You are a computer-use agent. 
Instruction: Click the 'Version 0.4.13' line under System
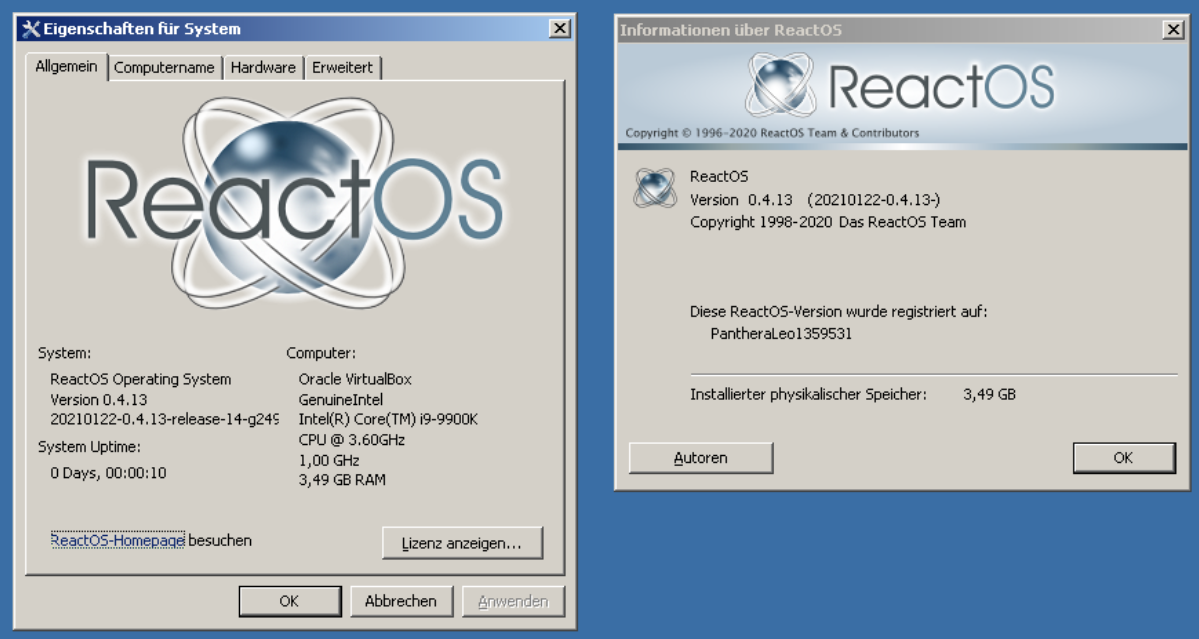pyautogui.click(x=99, y=400)
